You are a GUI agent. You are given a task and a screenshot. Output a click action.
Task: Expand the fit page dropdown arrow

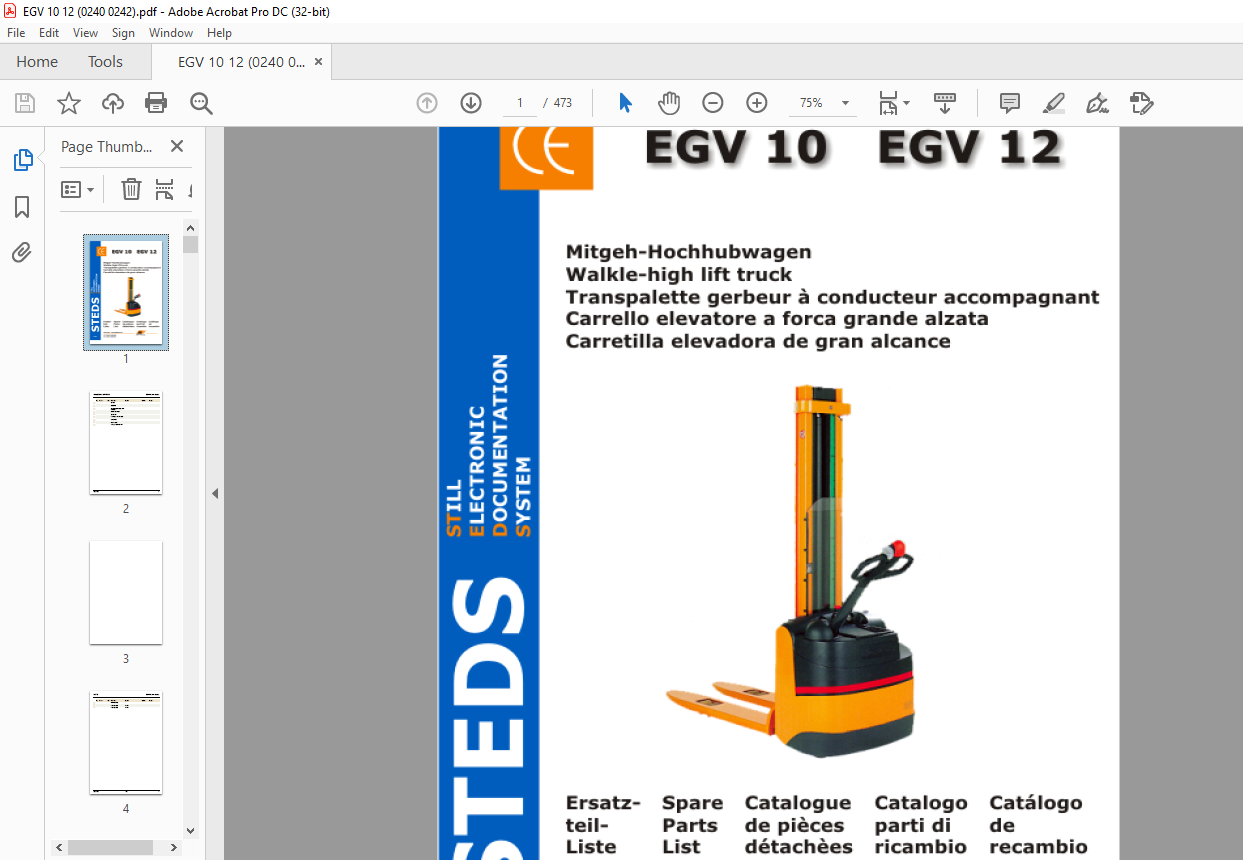(906, 103)
